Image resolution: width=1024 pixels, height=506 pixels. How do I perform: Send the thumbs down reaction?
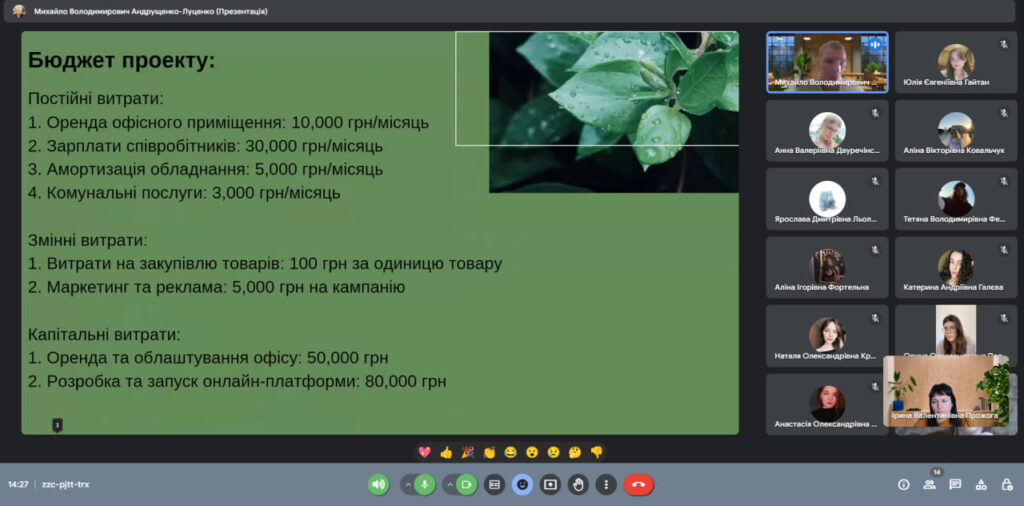tap(596, 452)
